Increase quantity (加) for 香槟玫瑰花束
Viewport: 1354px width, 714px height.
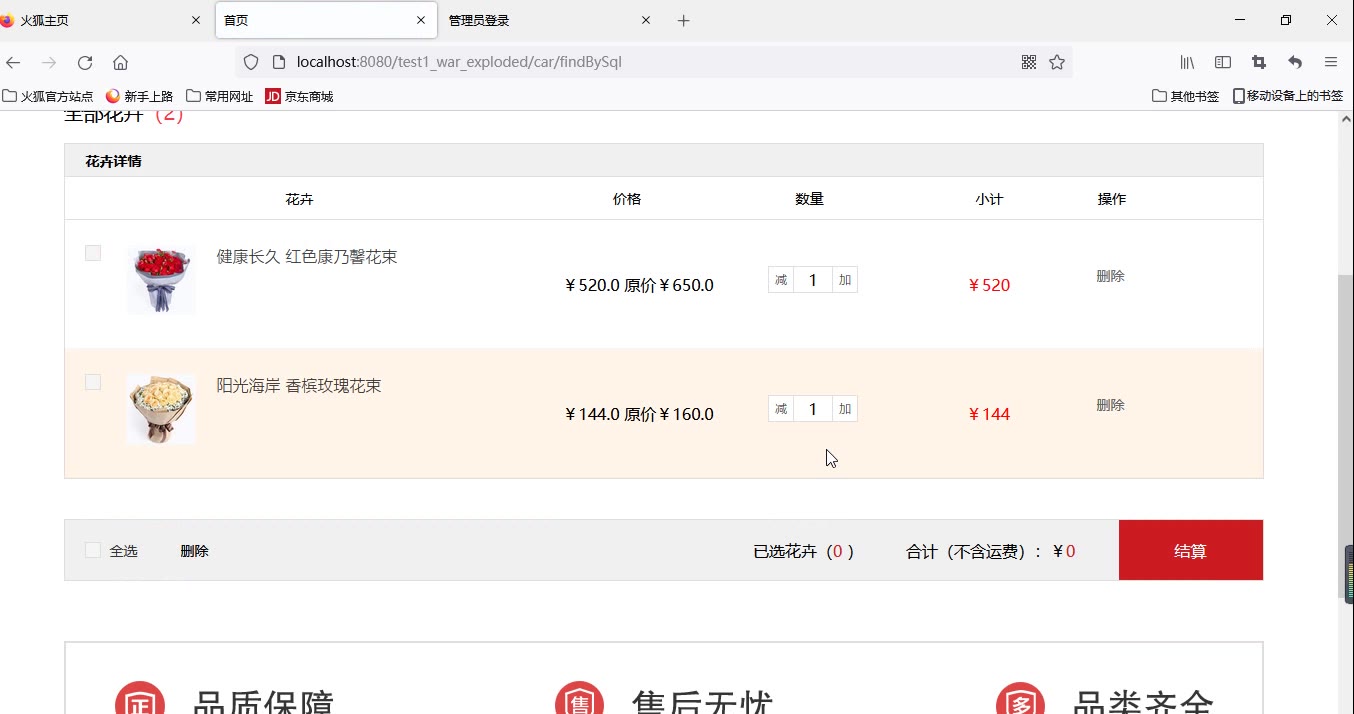tap(845, 409)
